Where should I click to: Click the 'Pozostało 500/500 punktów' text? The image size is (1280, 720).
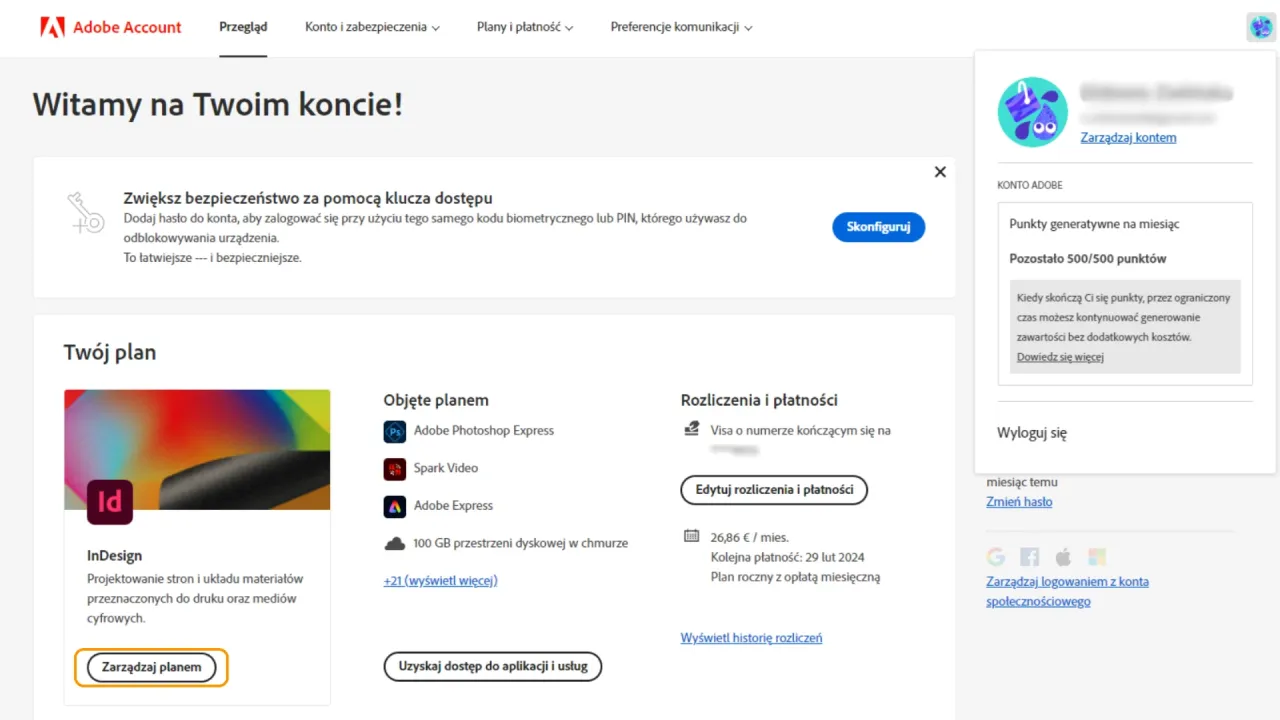click(1088, 259)
